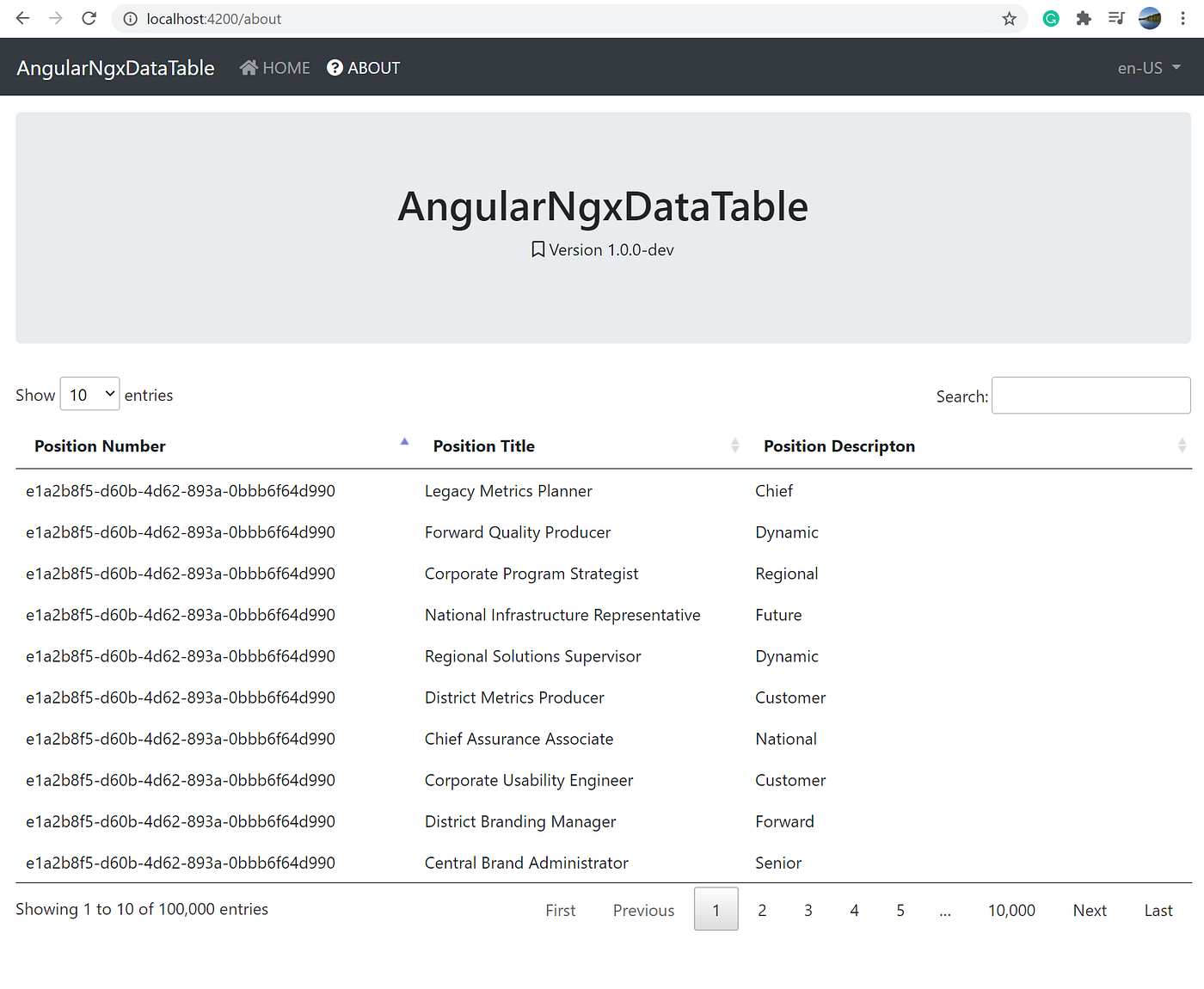The height and width of the screenshot is (989, 1204).
Task: Click the Last pagination link
Action: coord(1158,909)
